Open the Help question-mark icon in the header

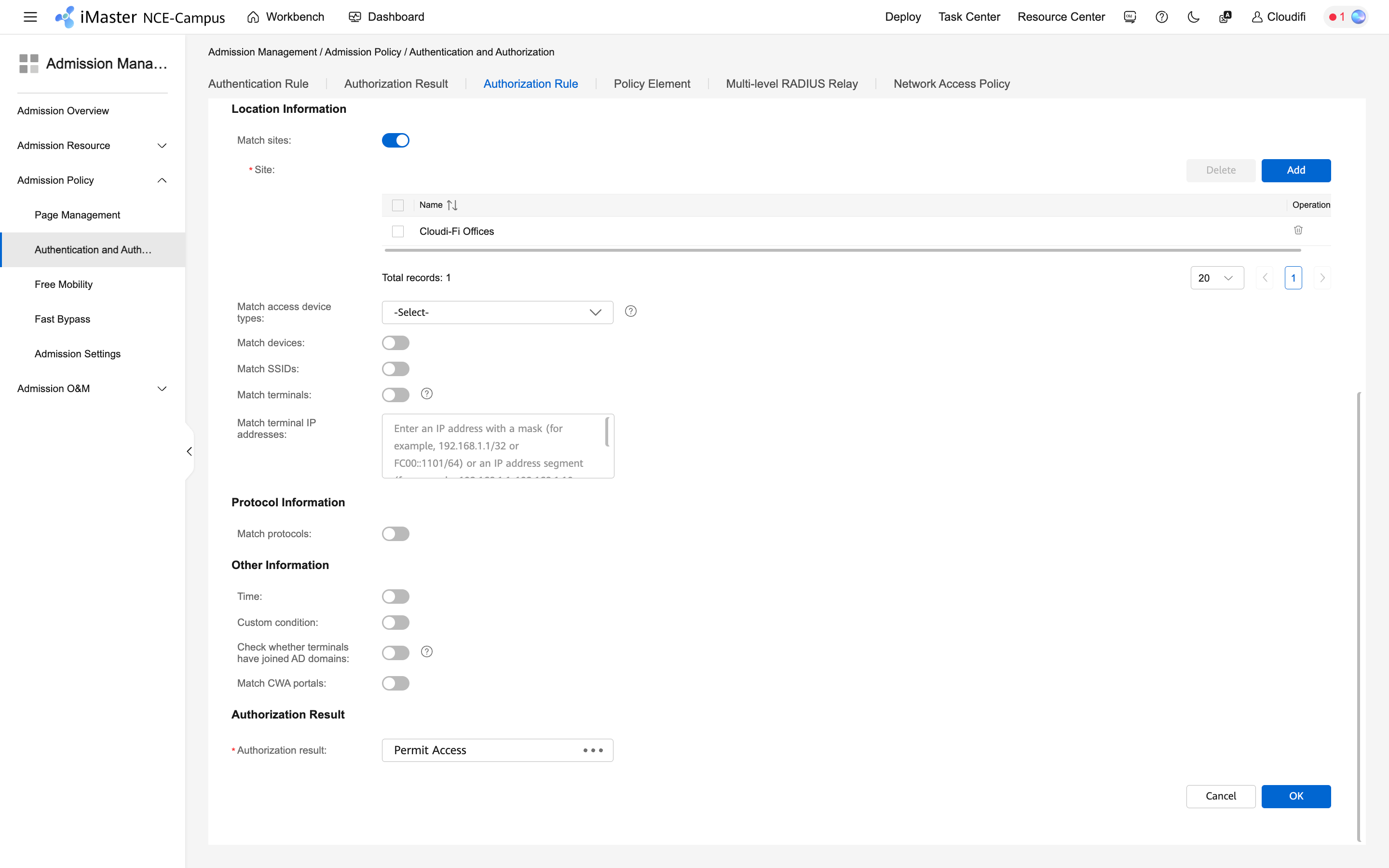coord(1161,17)
